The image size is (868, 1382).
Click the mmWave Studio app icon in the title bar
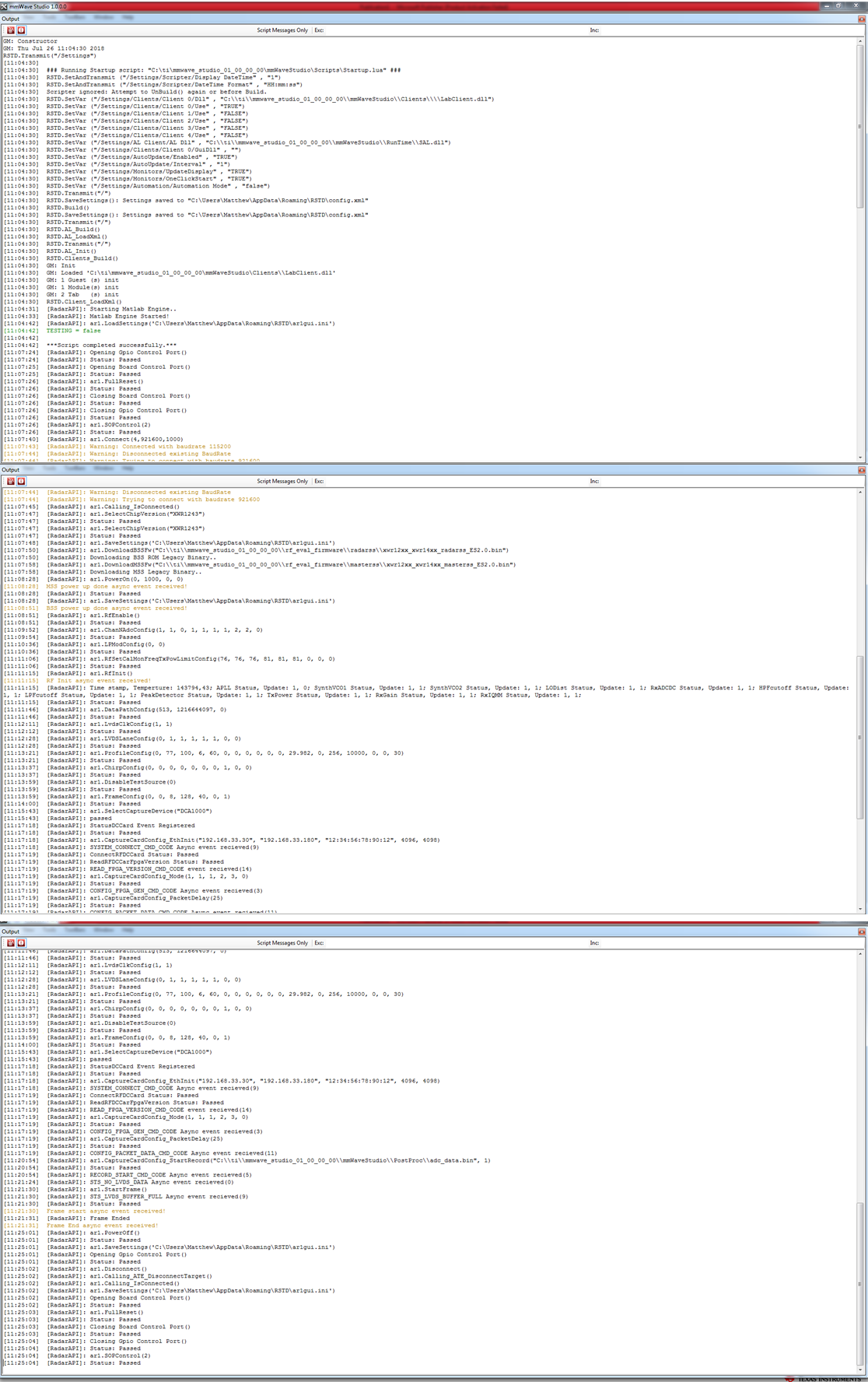tap(5, 6)
